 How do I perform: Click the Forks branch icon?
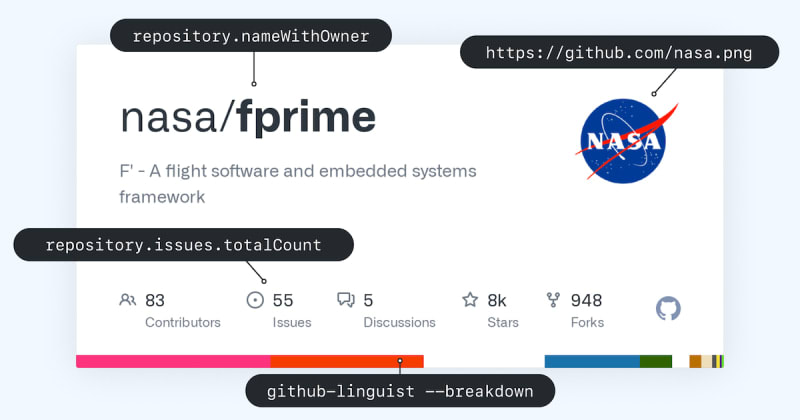(553, 300)
